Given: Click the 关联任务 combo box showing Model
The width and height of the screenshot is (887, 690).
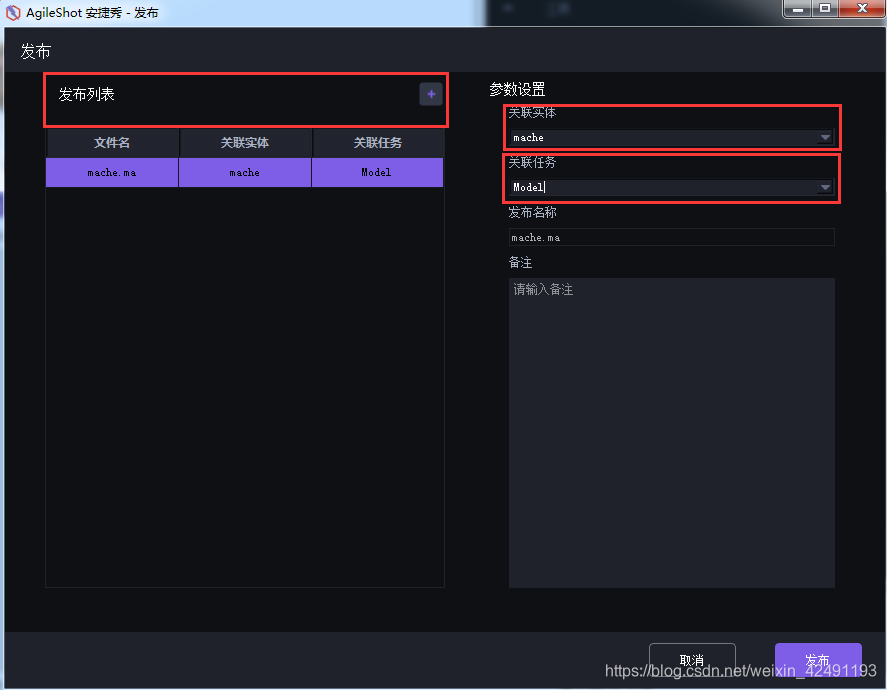Looking at the screenshot, I should click(671, 187).
